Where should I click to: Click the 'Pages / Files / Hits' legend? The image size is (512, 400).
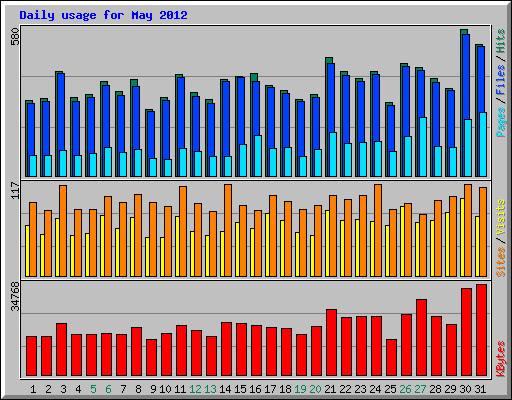click(x=501, y=83)
